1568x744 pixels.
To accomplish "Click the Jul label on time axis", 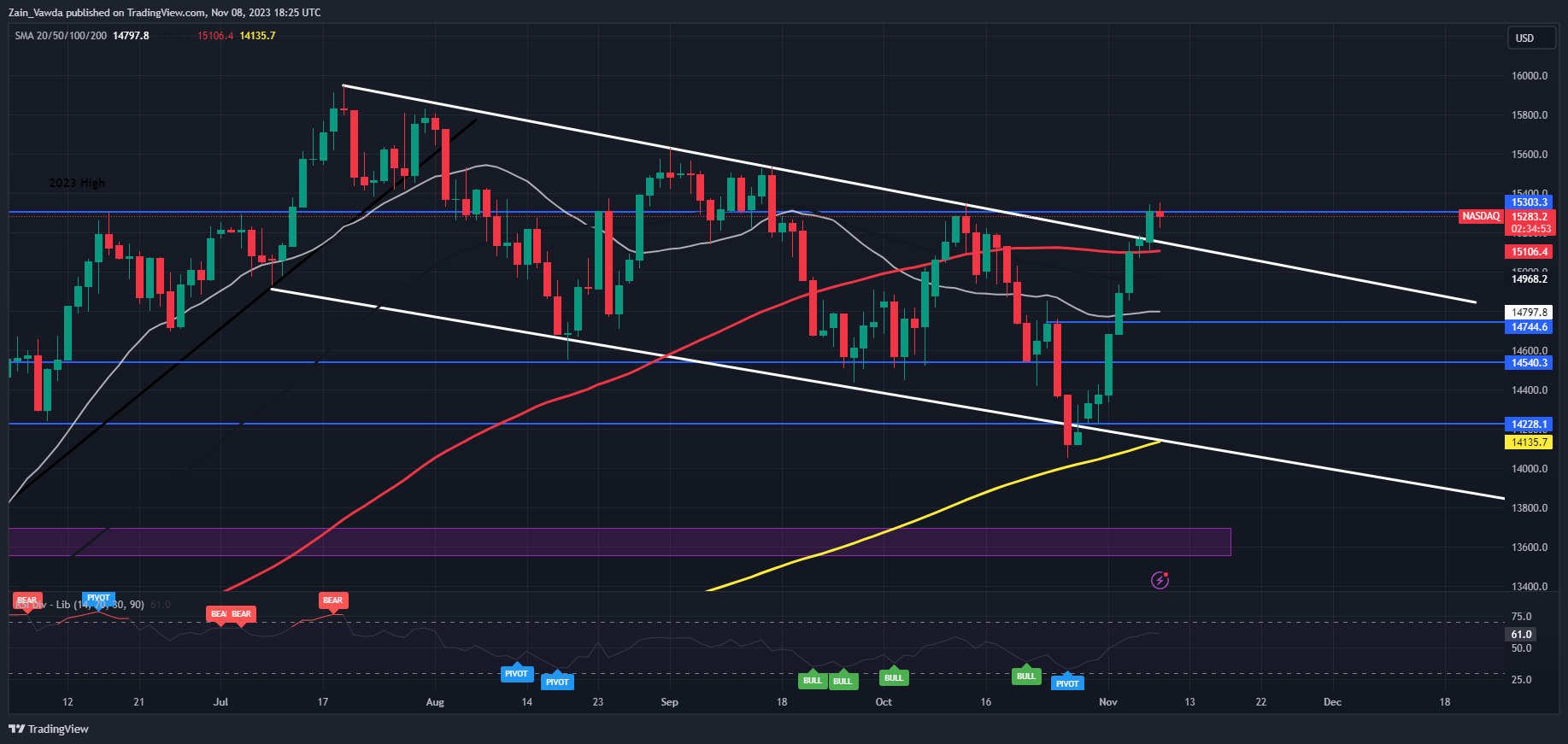I will pos(220,702).
